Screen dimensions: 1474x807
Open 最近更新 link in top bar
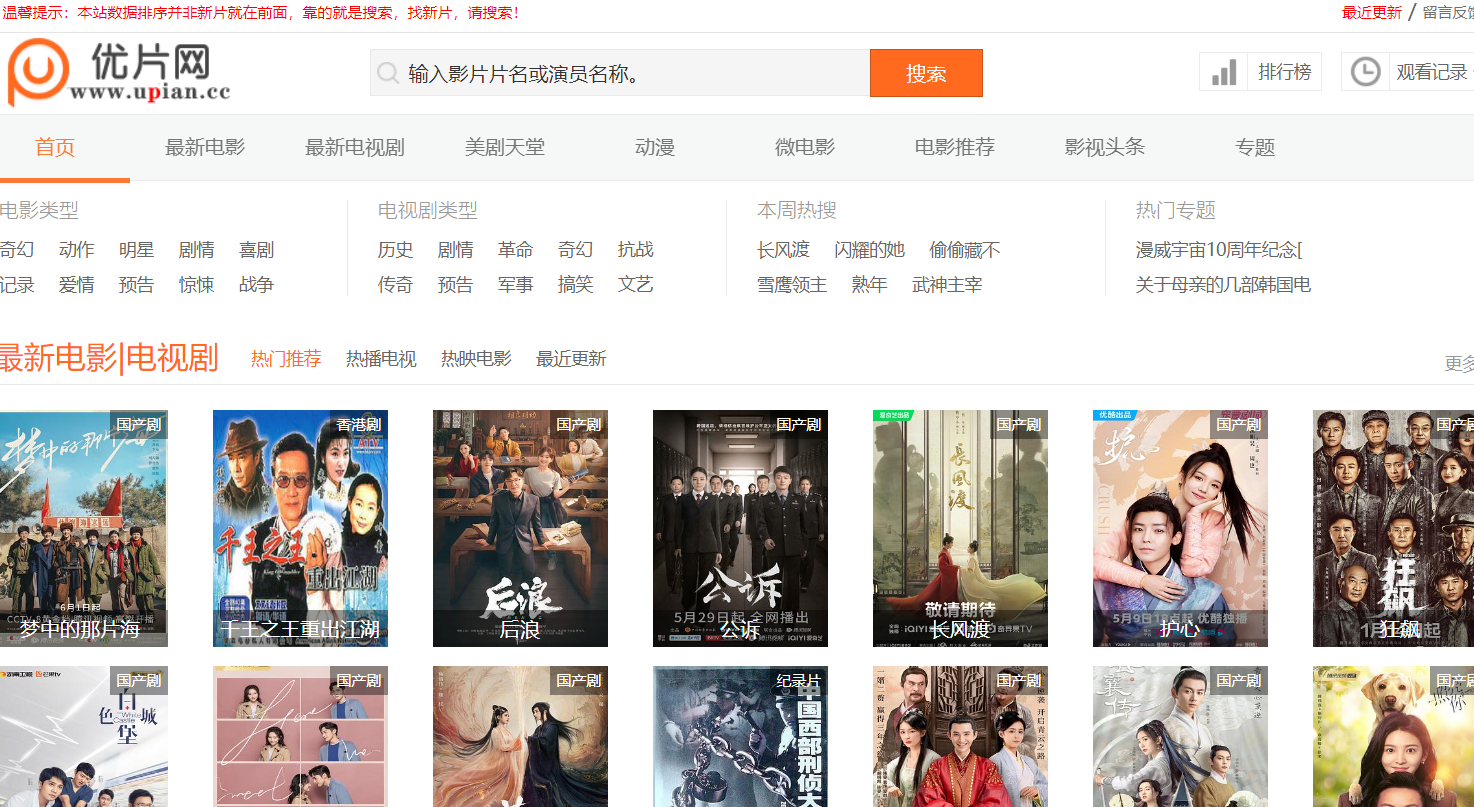(1372, 12)
